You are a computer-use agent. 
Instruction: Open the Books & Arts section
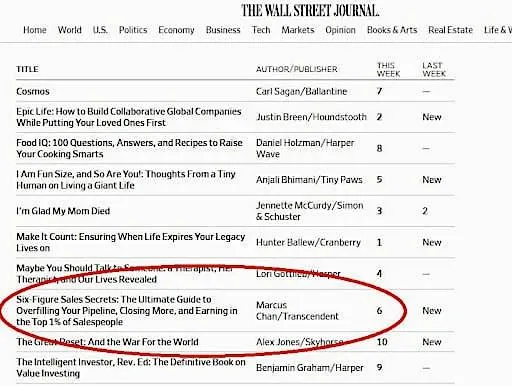[392, 30]
